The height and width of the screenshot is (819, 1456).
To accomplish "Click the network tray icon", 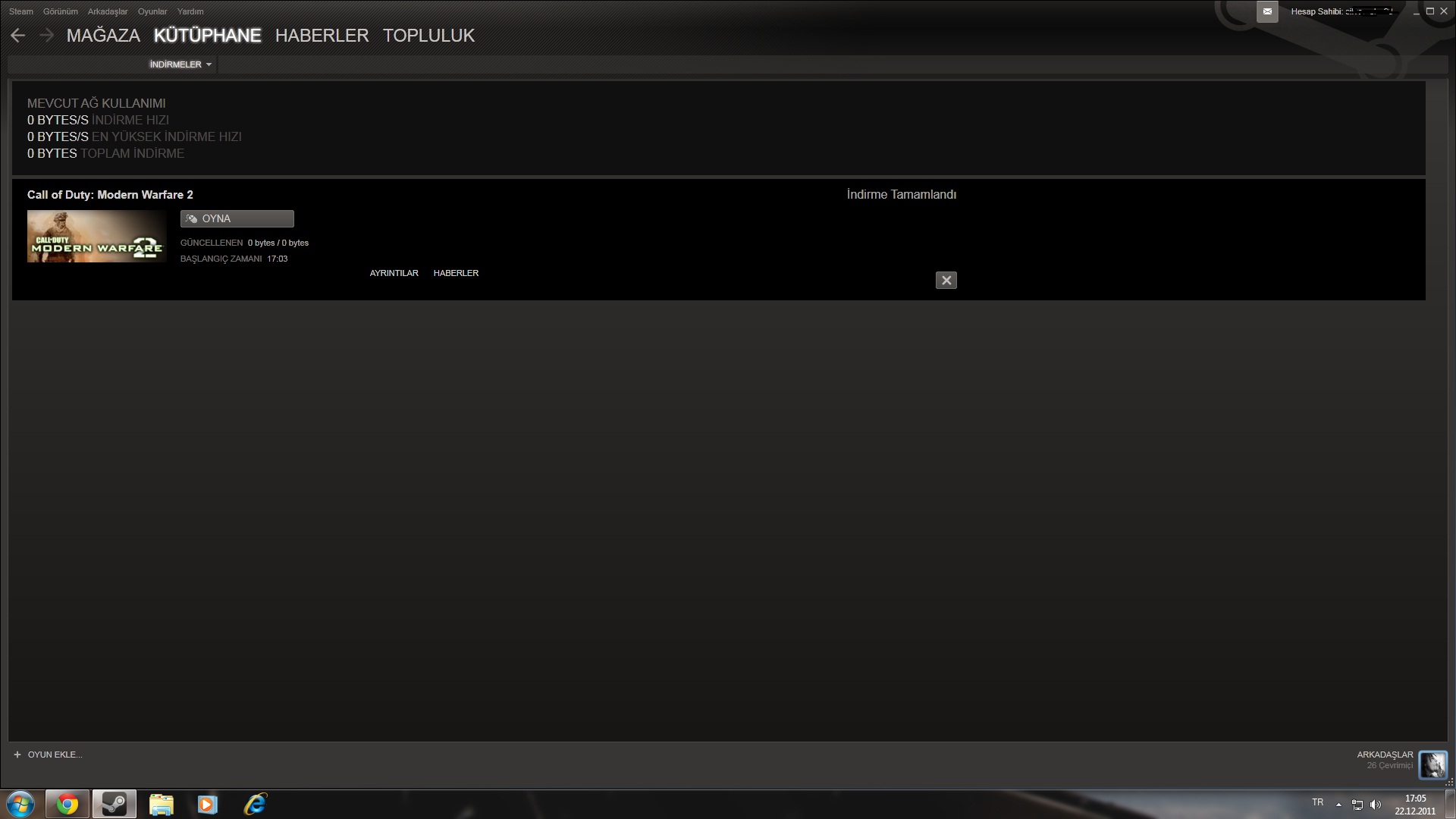I will [1357, 805].
